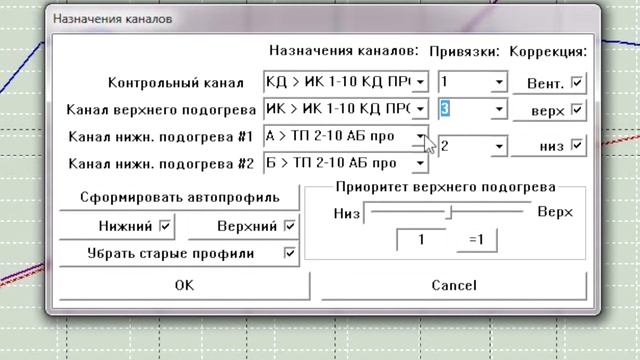Toggle the верх correction checkbox
This screenshot has width=640, height=360.
click(x=576, y=110)
